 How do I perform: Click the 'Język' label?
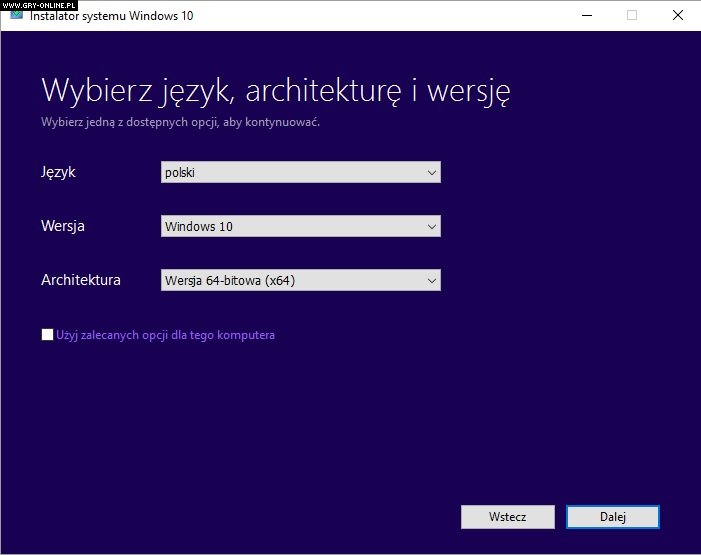pos(58,173)
